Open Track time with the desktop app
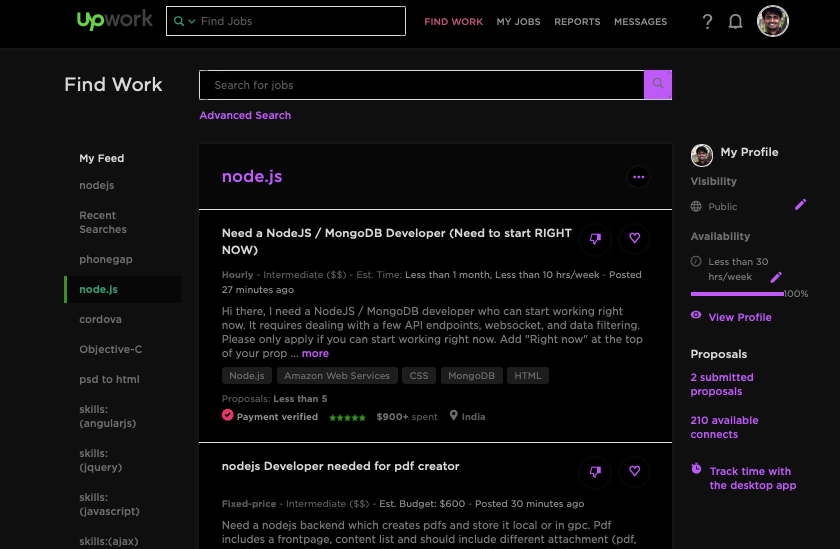 pyautogui.click(x=753, y=478)
